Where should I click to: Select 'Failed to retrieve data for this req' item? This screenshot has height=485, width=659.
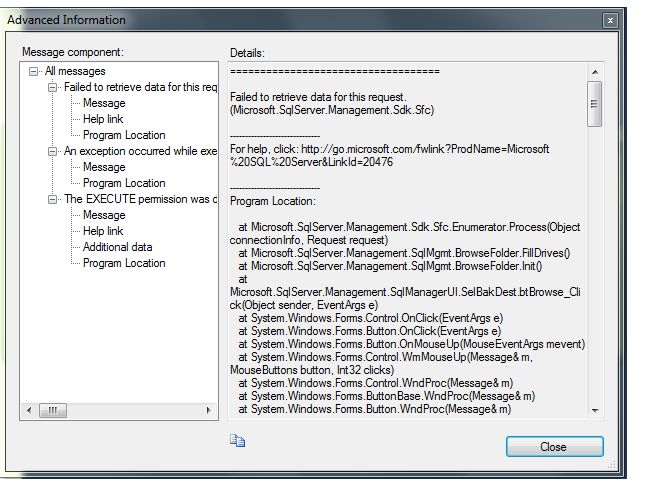point(140,87)
